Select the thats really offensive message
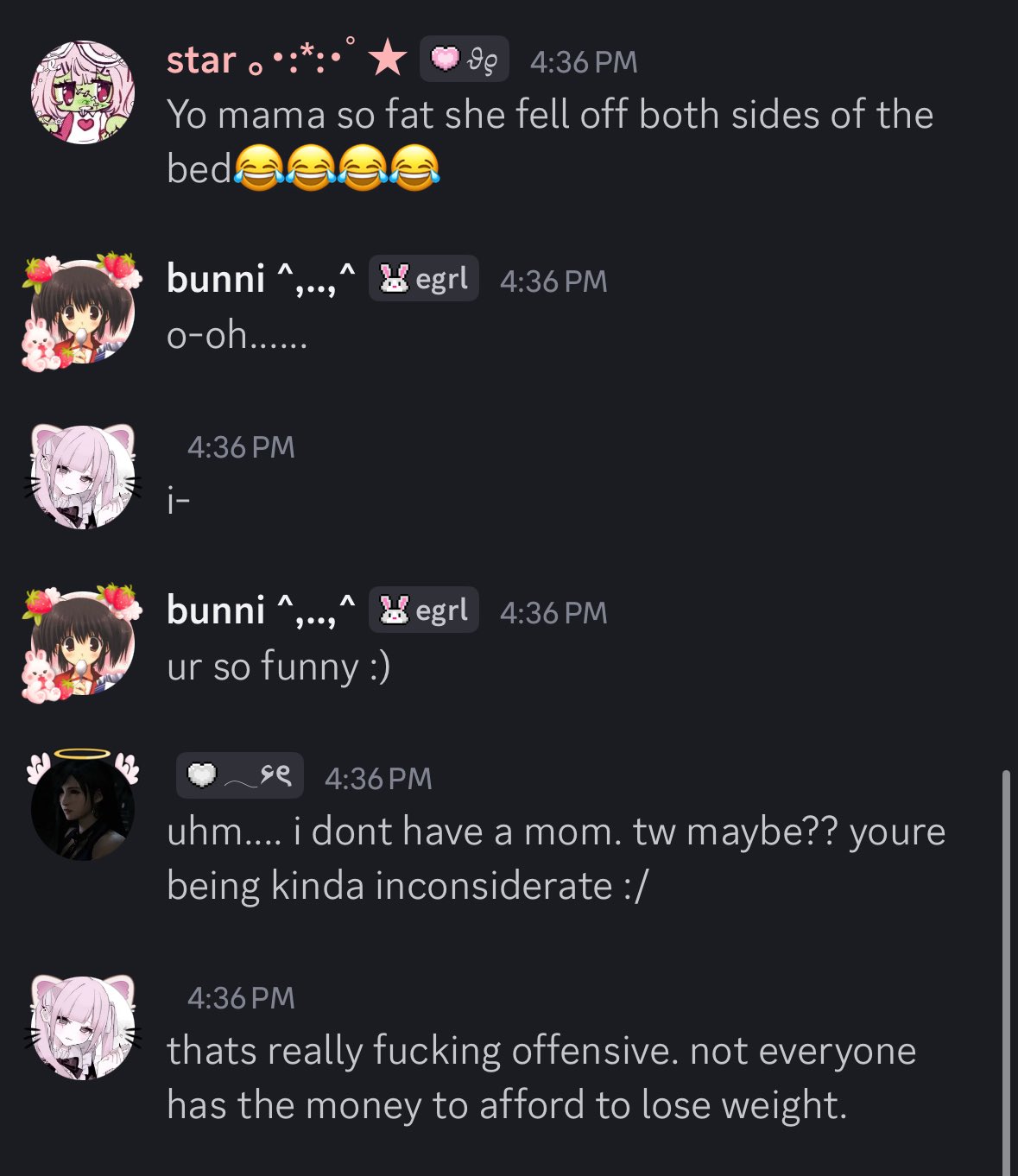1018x1176 pixels. [541, 1078]
